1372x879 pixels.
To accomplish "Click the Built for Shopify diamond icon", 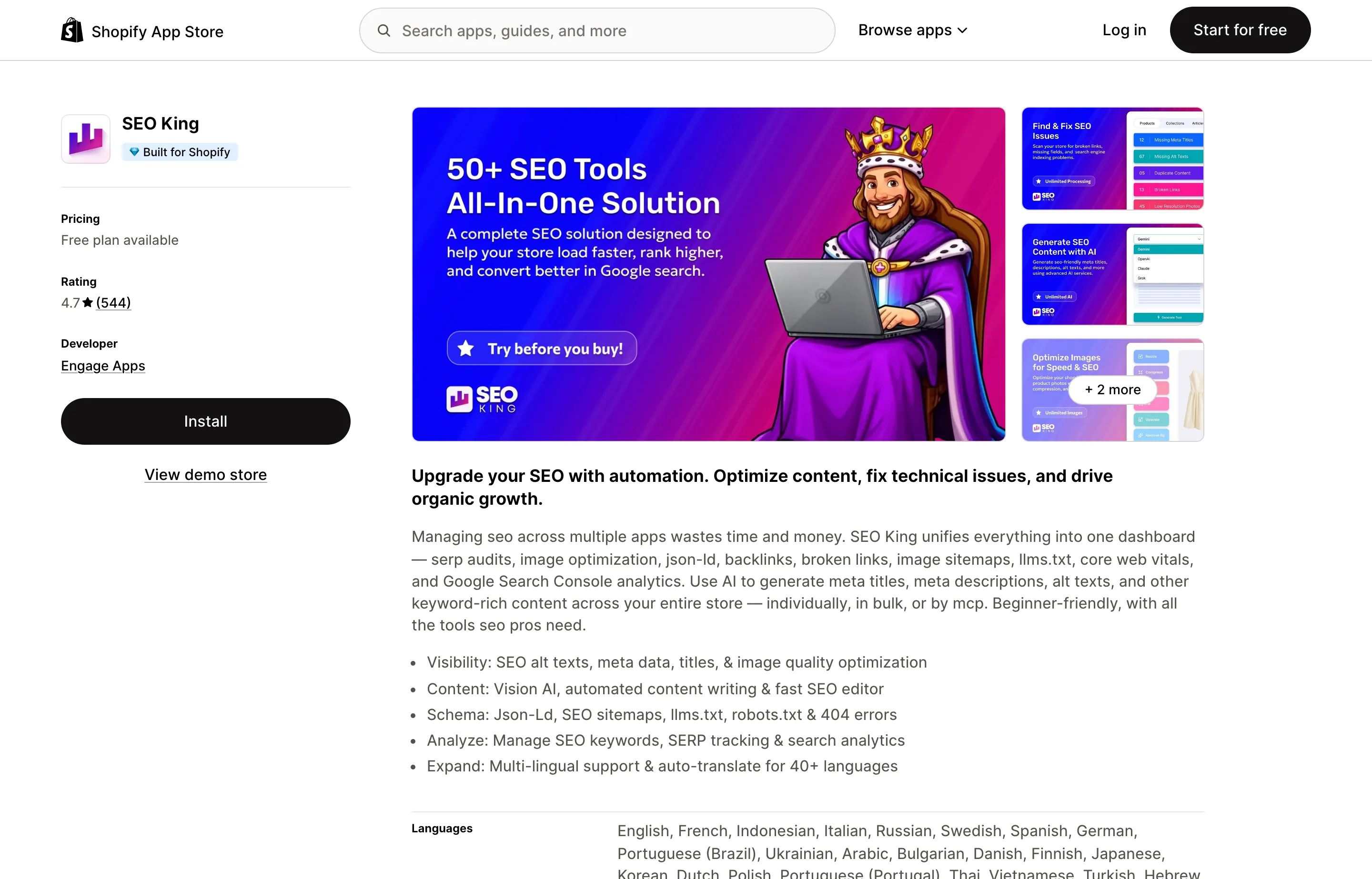I will click(x=134, y=152).
